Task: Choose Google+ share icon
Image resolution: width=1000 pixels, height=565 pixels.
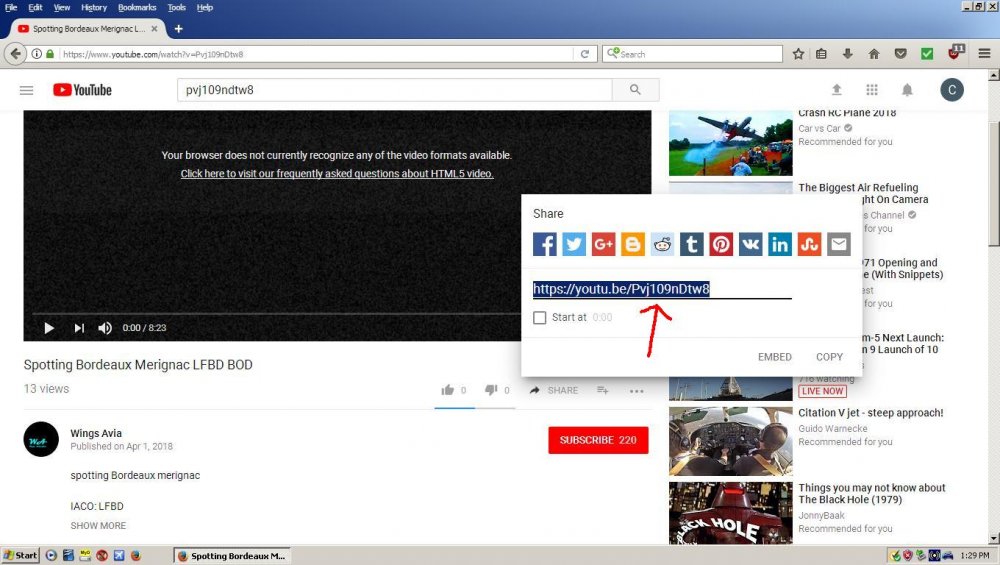Action: coord(603,244)
